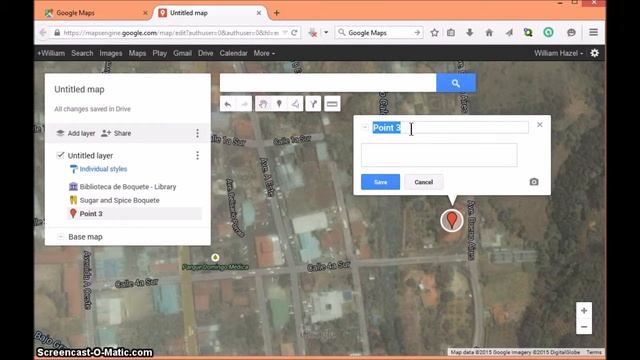Viewport: 640px width, 360px height.
Task: Click the Cancel button in popup
Action: [x=424, y=182]
